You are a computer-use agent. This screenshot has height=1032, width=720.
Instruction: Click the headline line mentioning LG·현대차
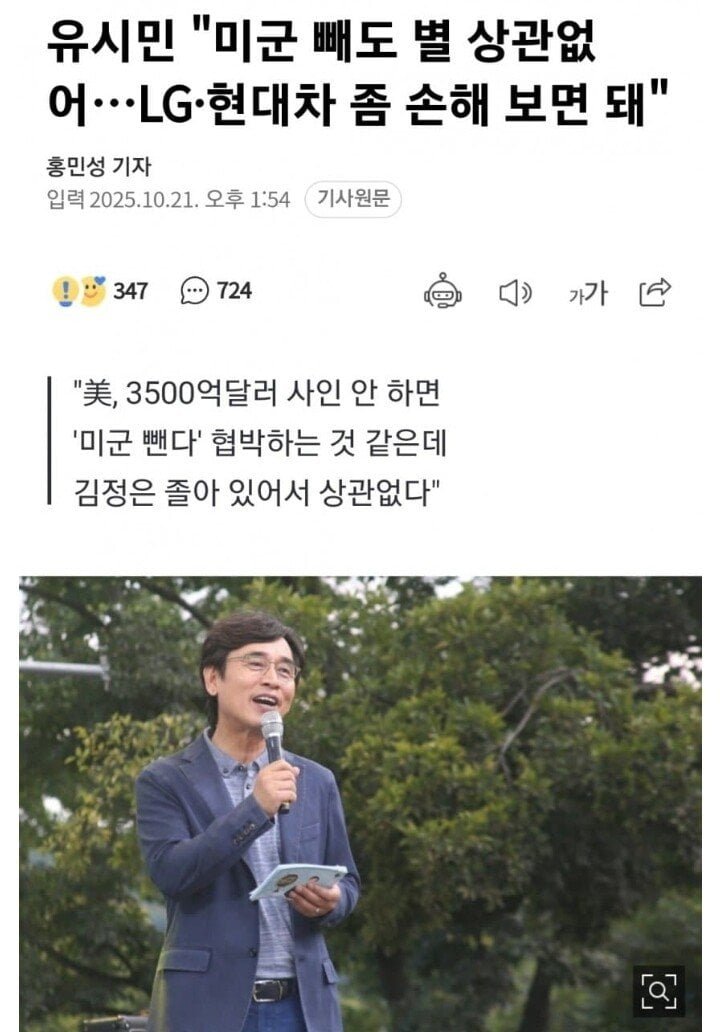(357, 103)
